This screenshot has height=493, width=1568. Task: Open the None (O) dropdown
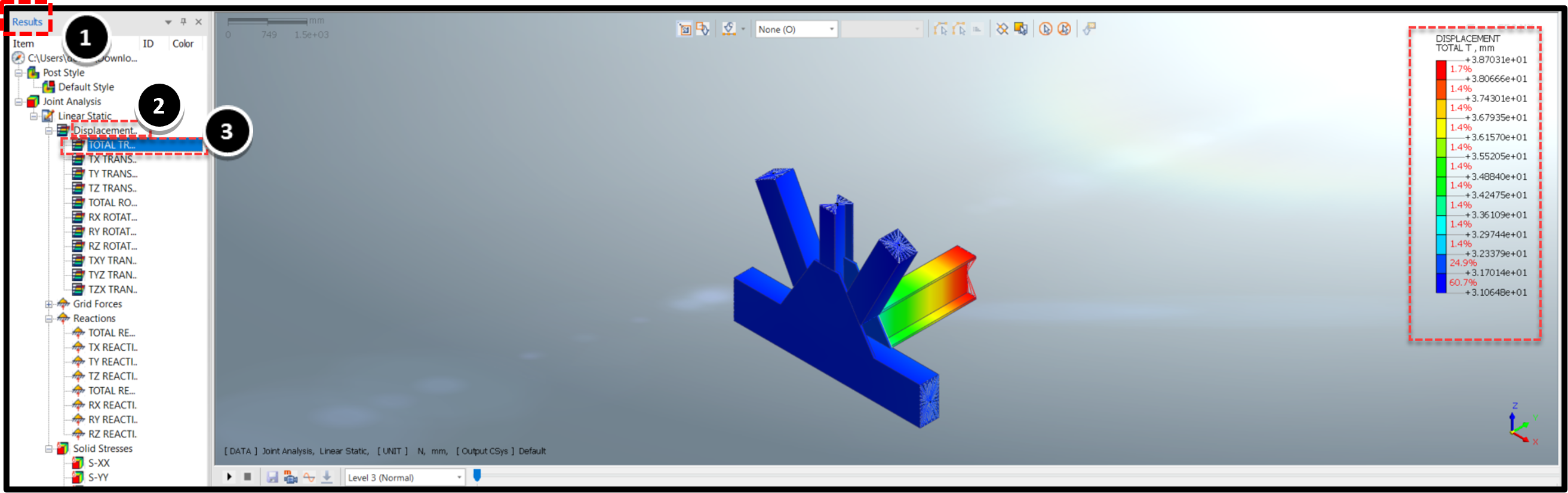796,29
